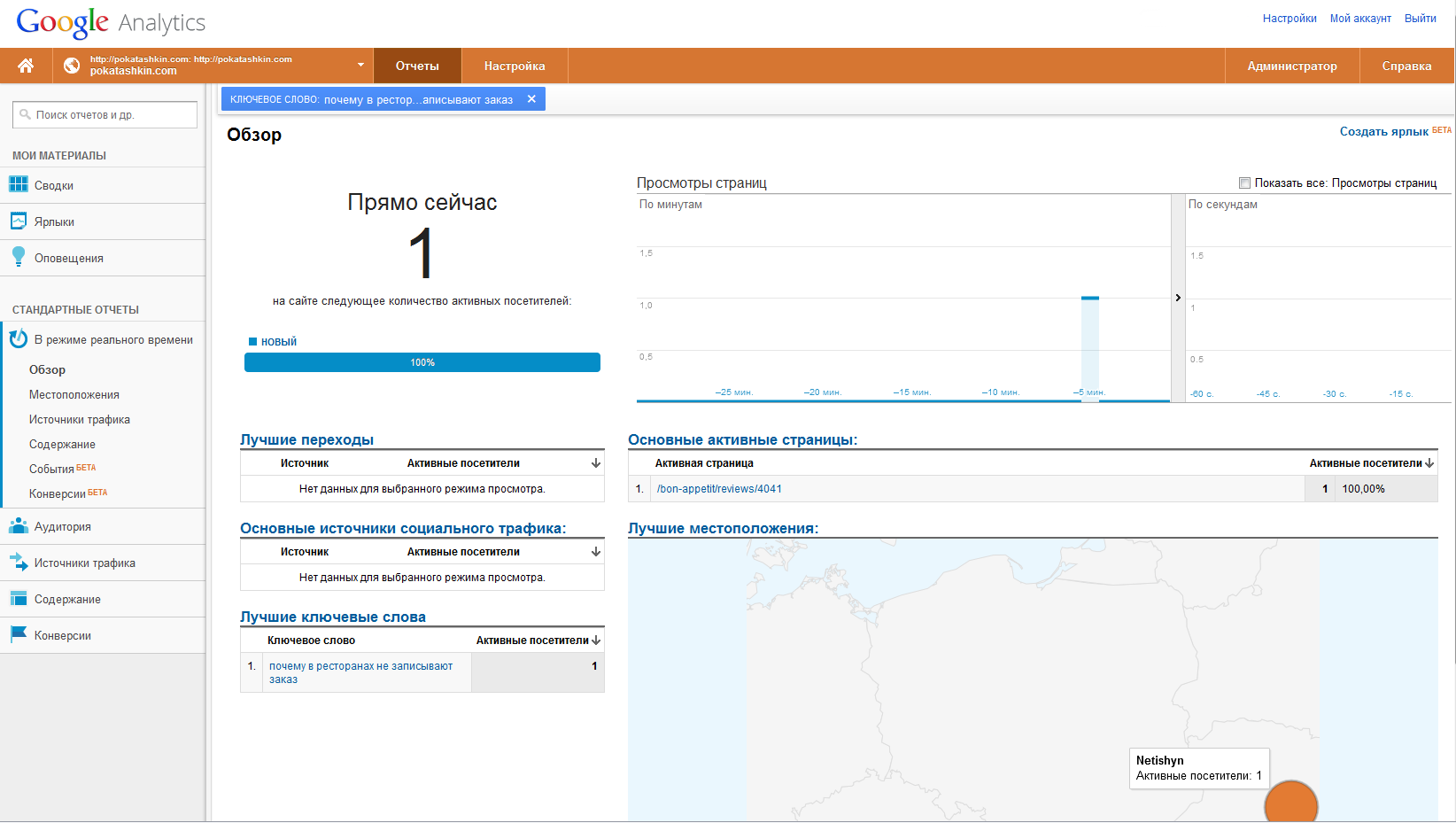
Task: Click the Google Analytics logo
Action: click(111, 22)
